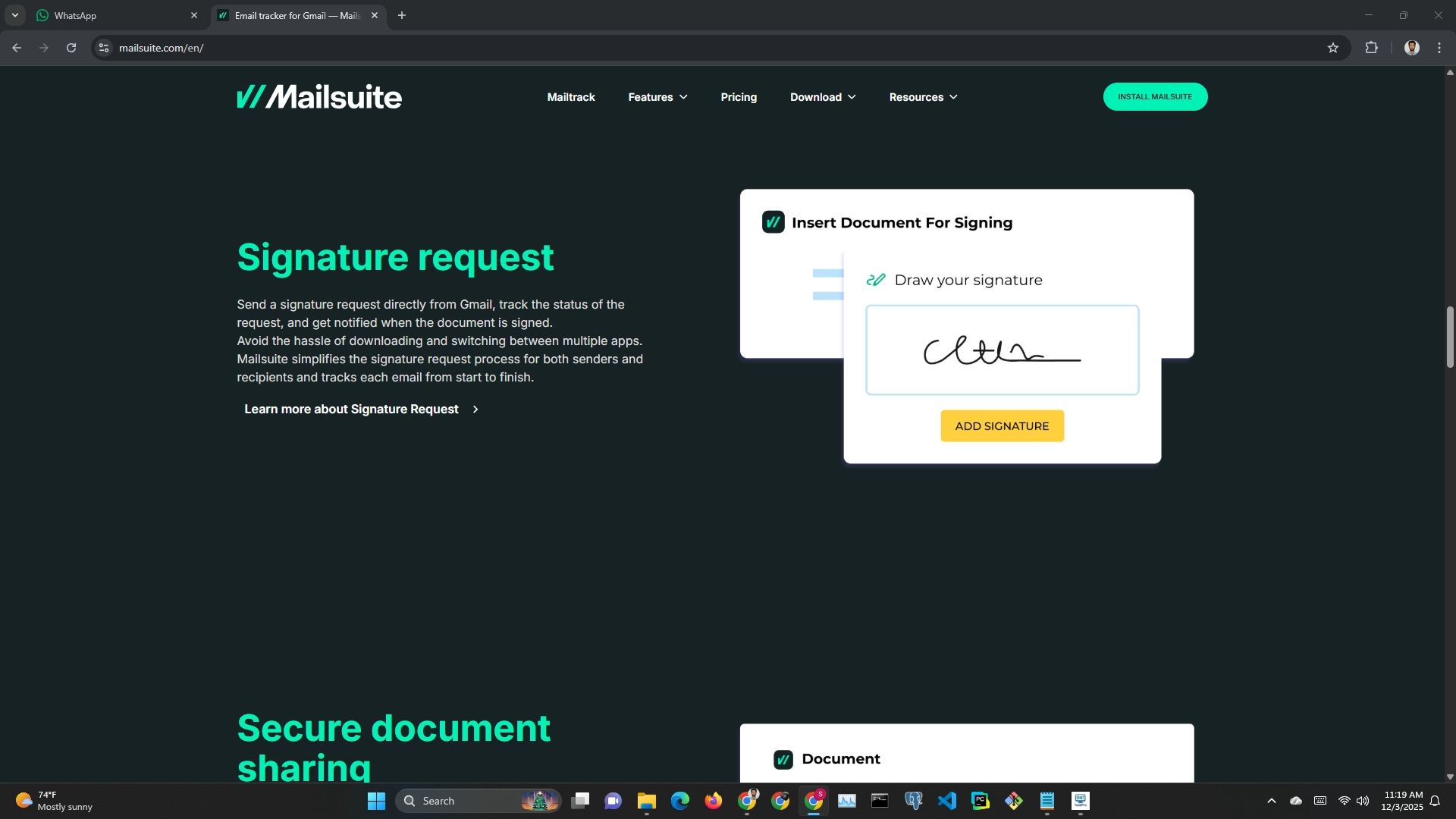Click the Windows Start button
This screenshot has height=819, width=1456.
pyautogui.click(x=376, y=801)
